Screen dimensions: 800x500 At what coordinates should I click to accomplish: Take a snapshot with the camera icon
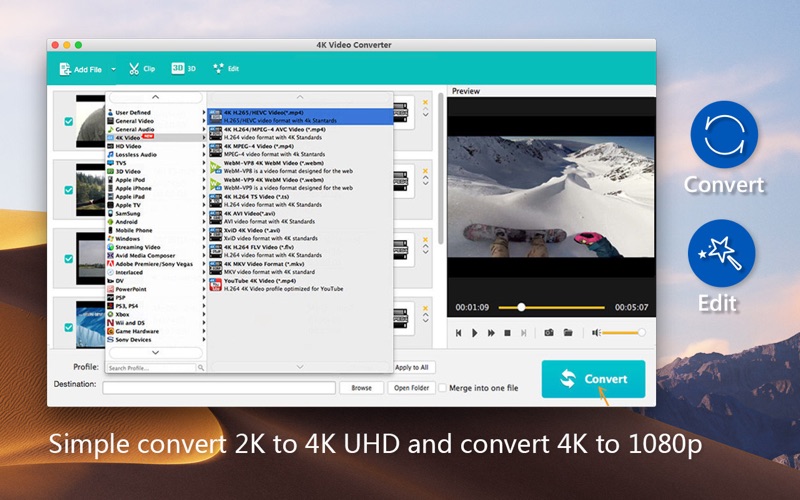coord(548,332)
